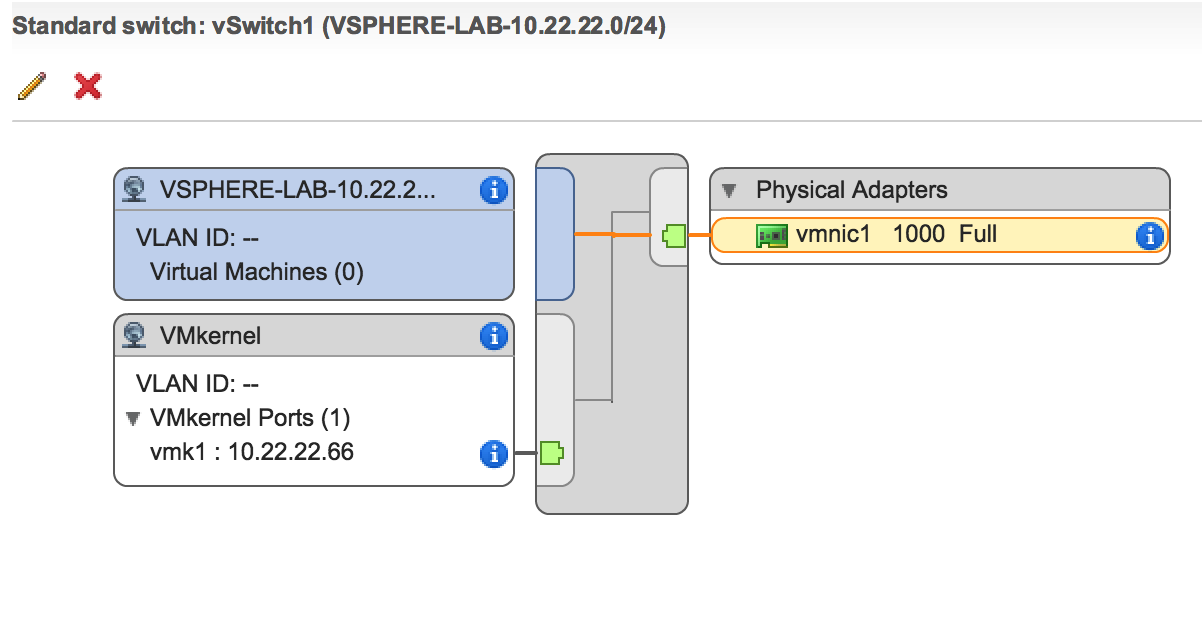This screenshot has width=1202, height=628.
Task: Select the VMkernel port group header
Action: tap(210, 336)
